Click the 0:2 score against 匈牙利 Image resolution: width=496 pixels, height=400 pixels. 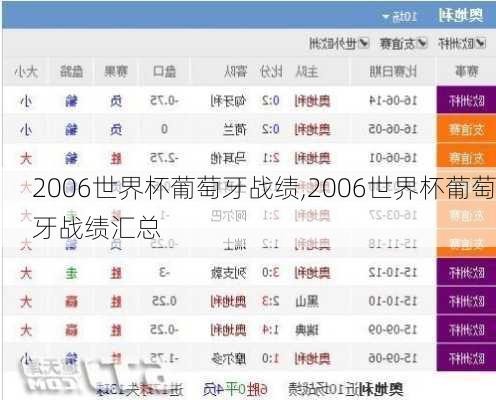pos(271,100)
